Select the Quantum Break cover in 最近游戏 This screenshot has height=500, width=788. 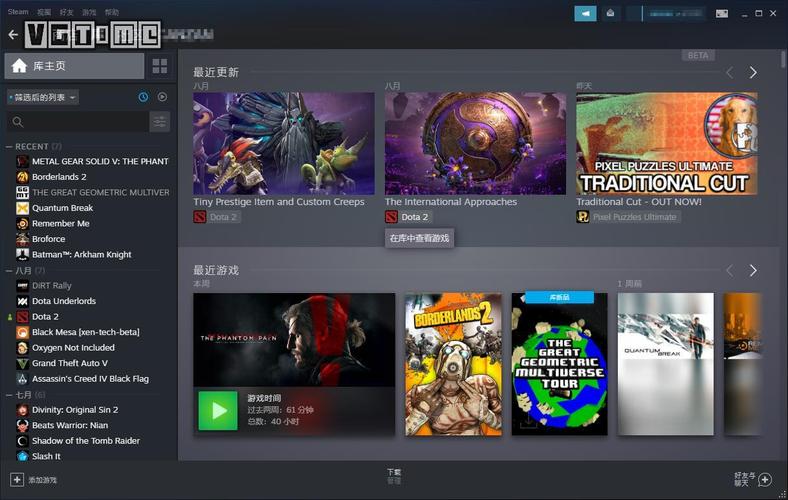[x=665, y=364]
